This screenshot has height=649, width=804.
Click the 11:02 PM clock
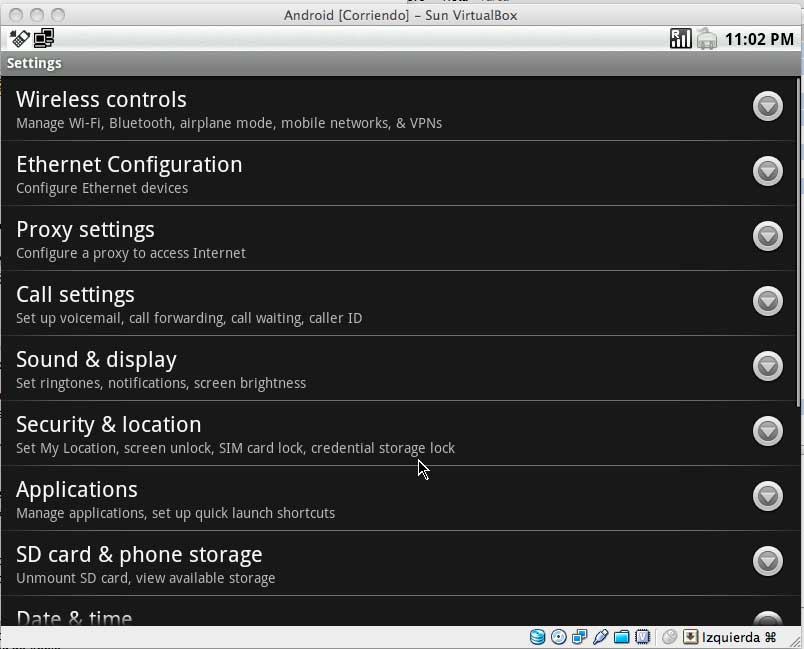point(759,39)
